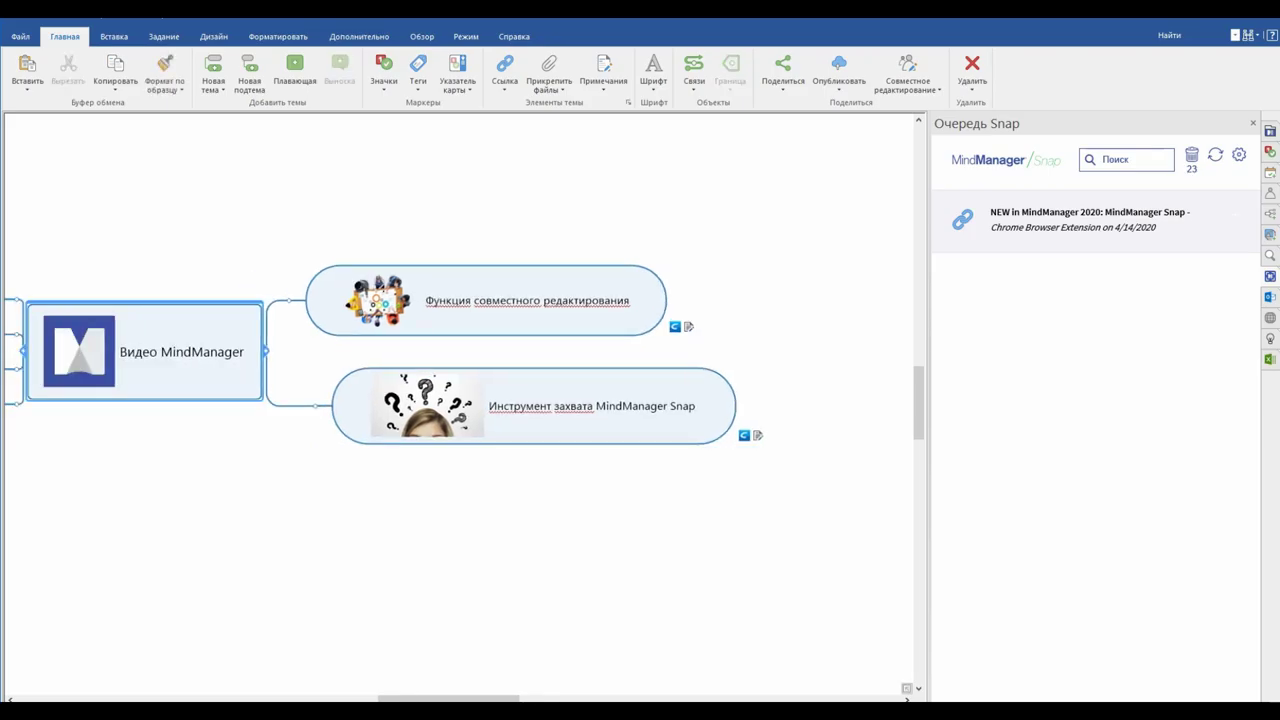Expand the Поделиться dropdown arrow

pos(783,90)
